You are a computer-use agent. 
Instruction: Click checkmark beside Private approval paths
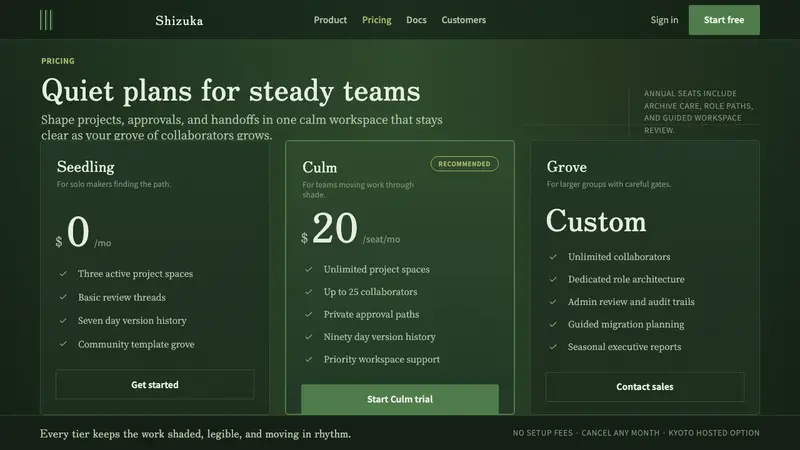tap(309, 314)
